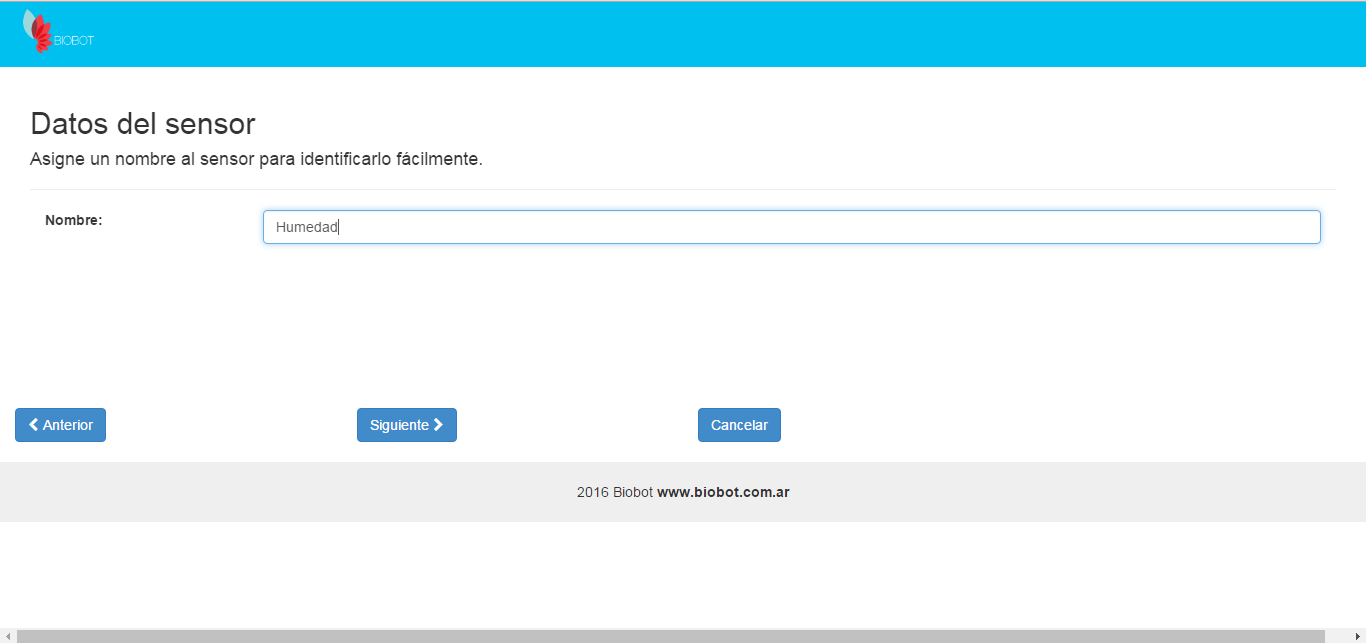Open the www.biobot.com.ar footer link
1366x643 pixels.
click(x=723, y=492)
